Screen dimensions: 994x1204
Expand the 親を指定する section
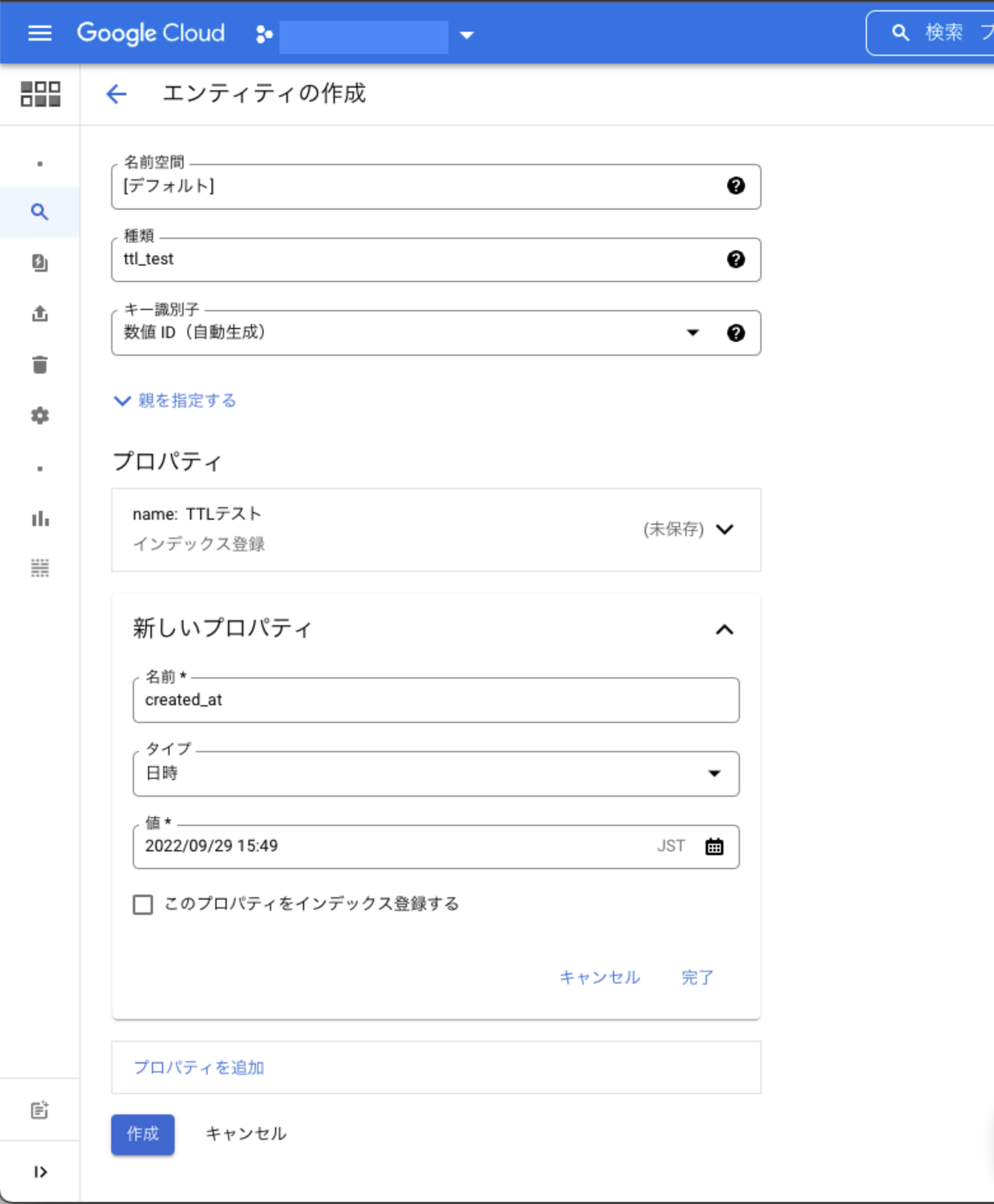click(175, 400)
